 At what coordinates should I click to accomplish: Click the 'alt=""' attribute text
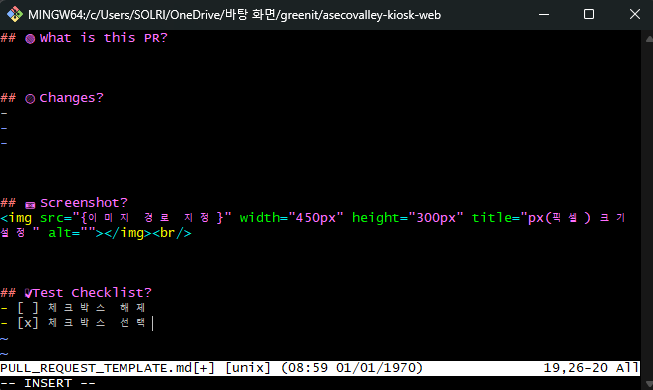click(72, 233)
